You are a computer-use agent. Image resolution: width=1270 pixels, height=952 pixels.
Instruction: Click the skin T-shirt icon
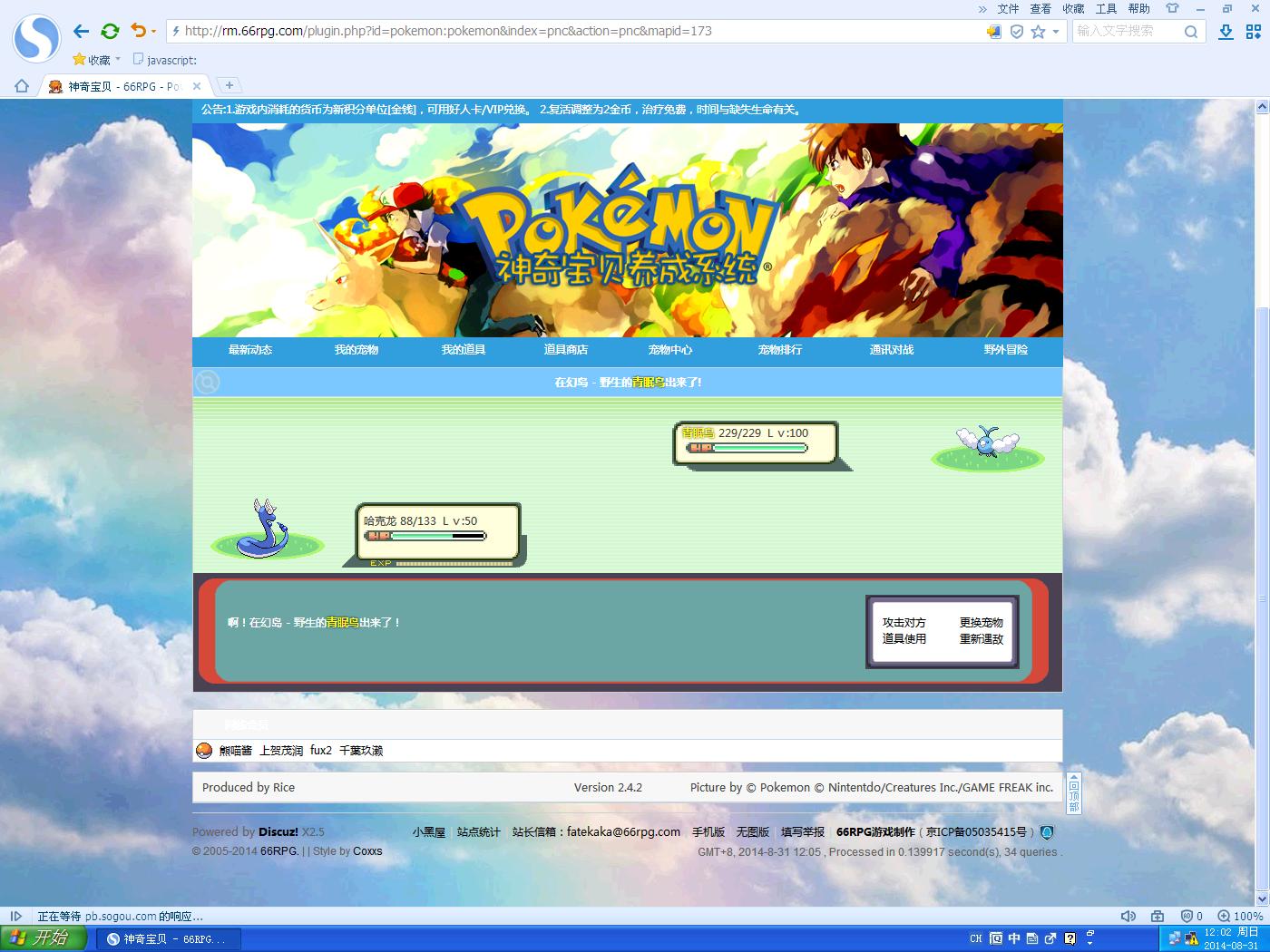[1172, 8]
